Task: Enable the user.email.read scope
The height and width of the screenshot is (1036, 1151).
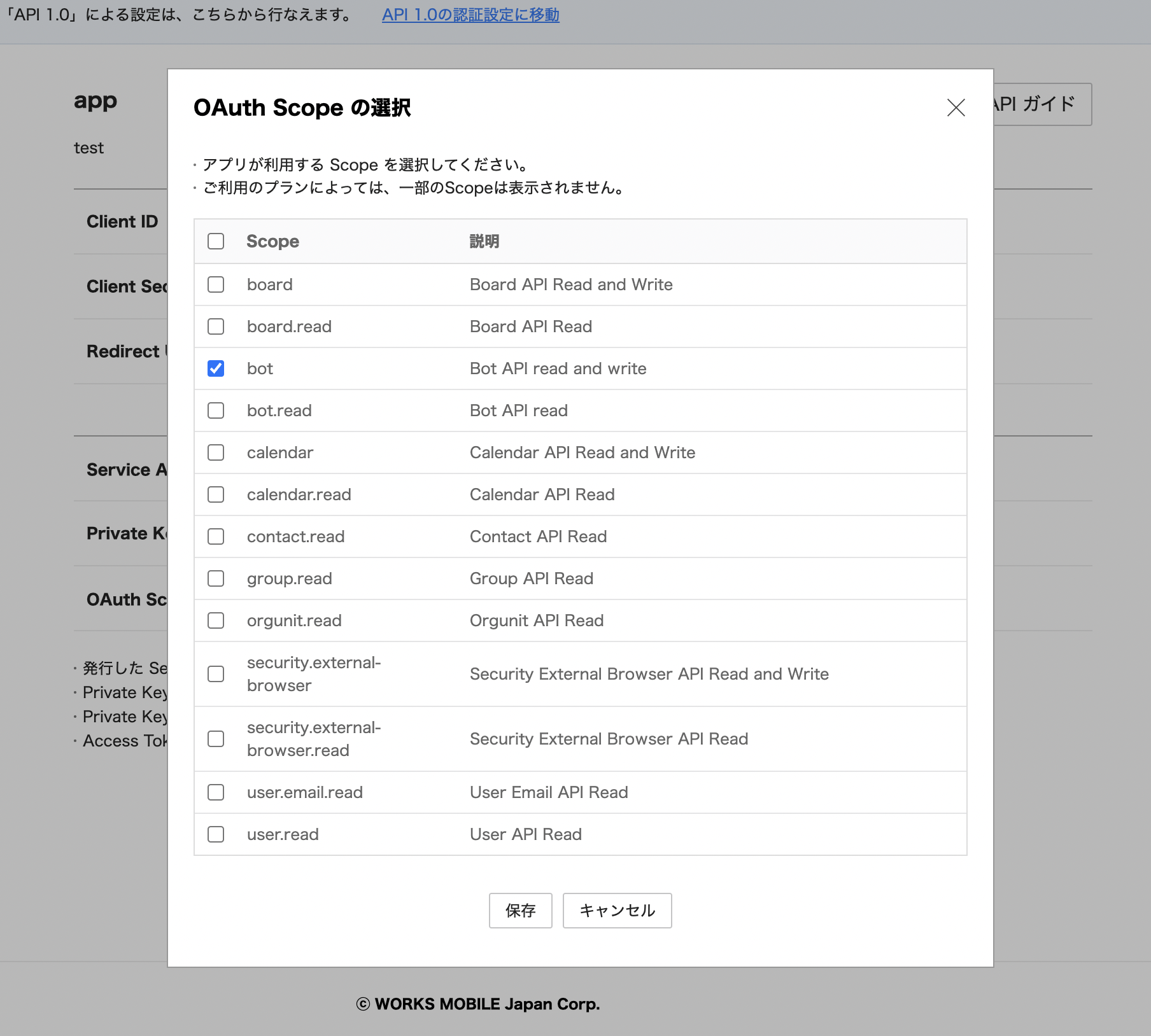Action: pyautogui.click(x=216, y=792)
